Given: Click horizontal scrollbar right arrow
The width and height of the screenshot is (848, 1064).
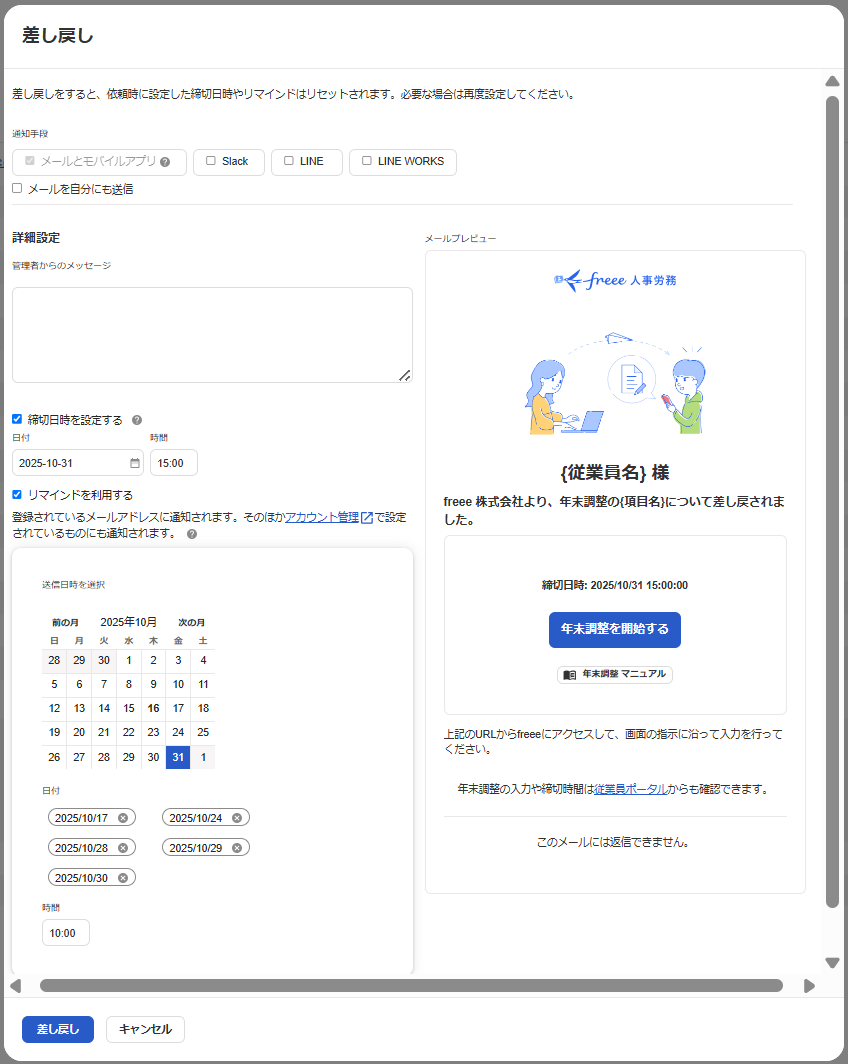Looking at the screenshot, I should (x=809, y=985).
